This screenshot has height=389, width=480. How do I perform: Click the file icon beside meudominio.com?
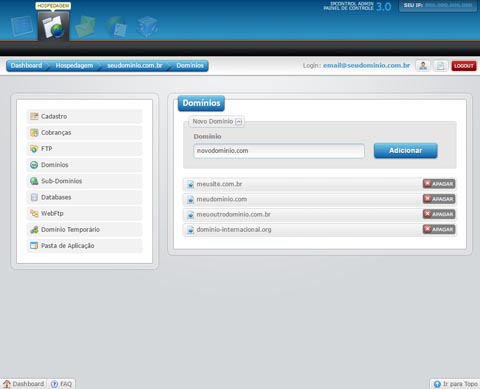click(190, 199)
